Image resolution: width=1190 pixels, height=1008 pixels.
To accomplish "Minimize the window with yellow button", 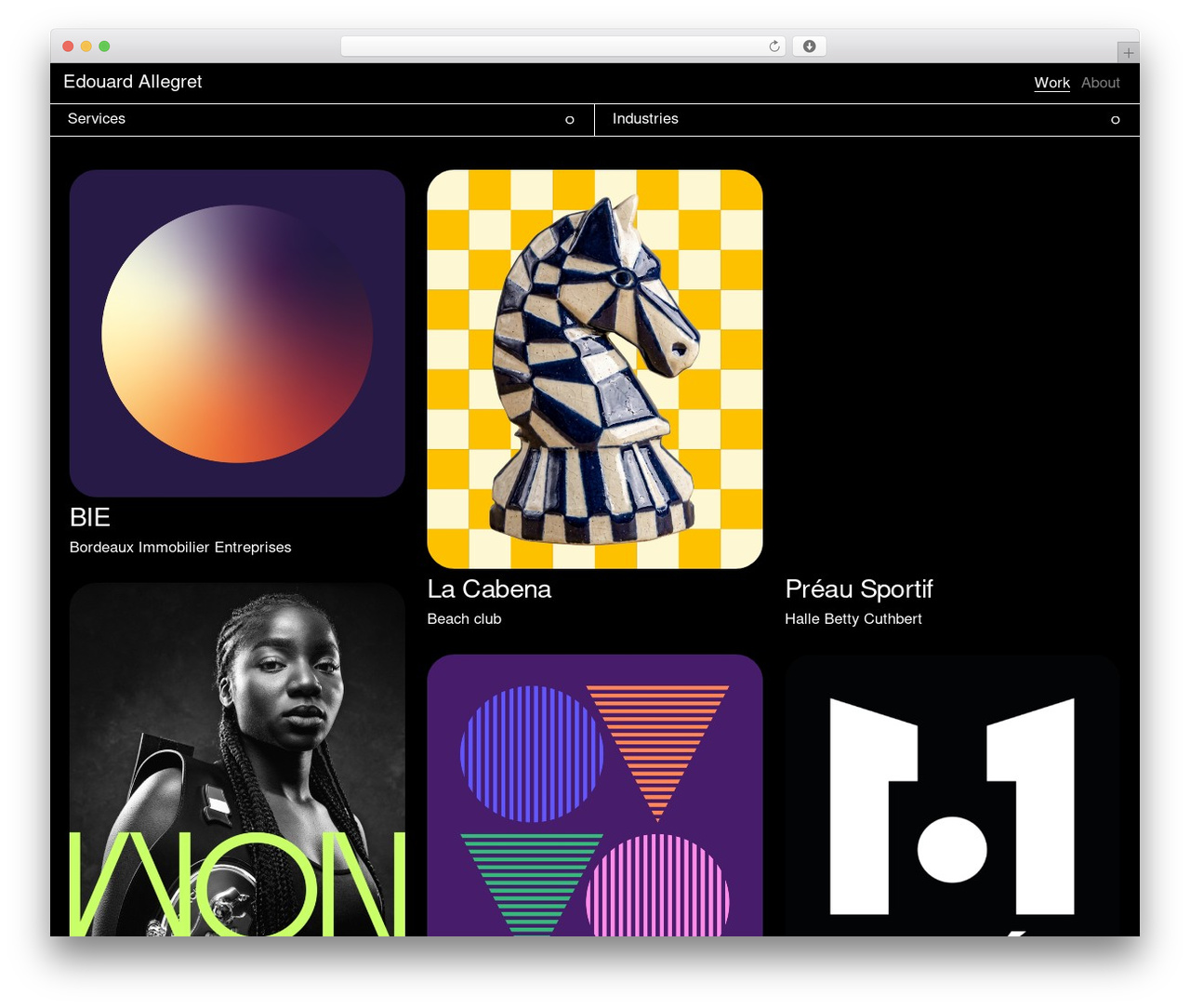I will pos(86,46).
